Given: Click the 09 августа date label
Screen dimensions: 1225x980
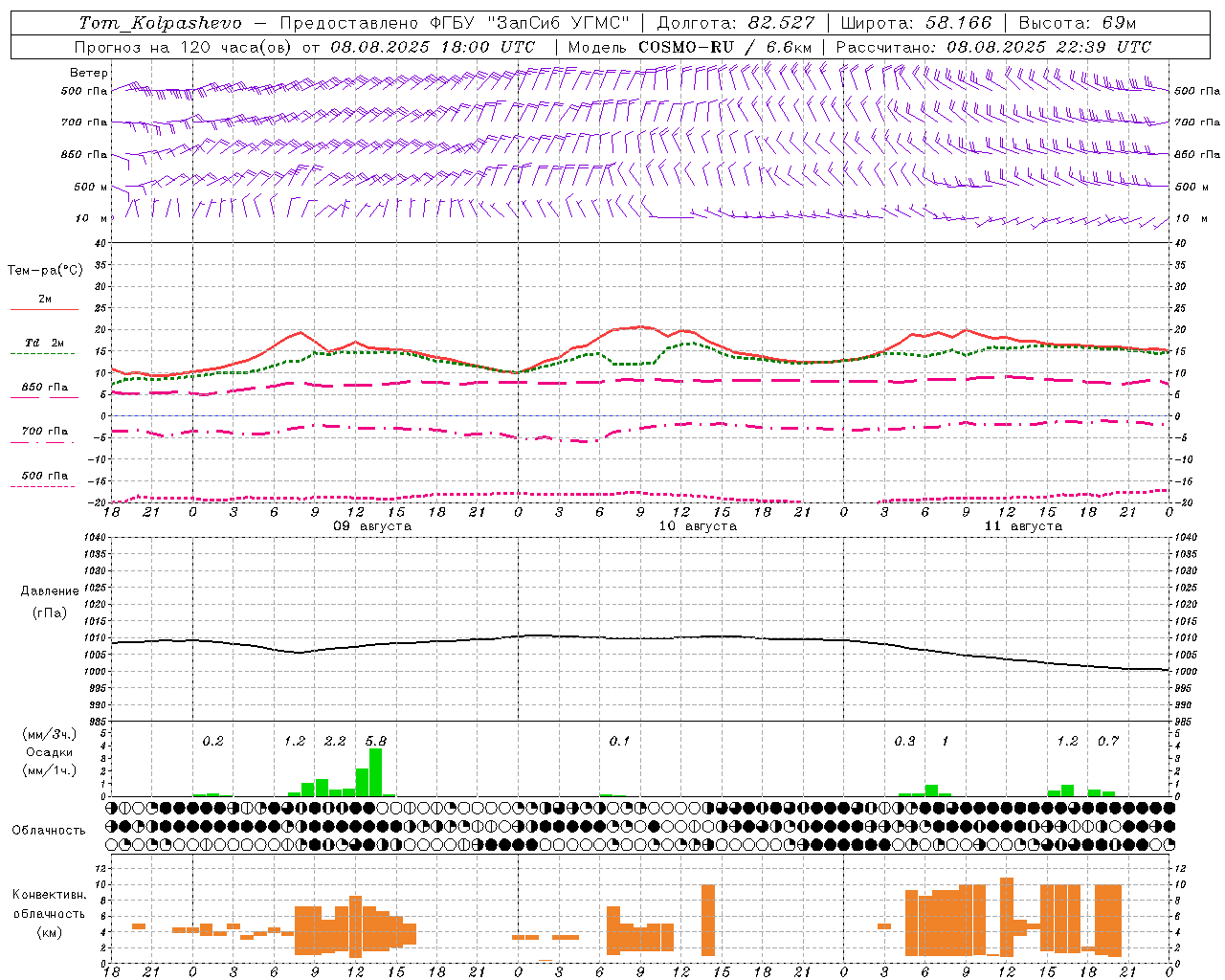Looking at the screenshot, I should [x=372, y=526].
